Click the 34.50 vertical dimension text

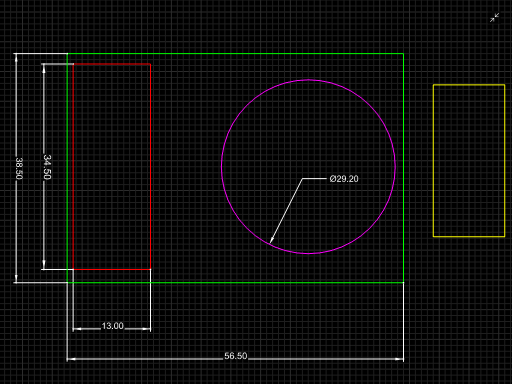(x=47, y=167)
